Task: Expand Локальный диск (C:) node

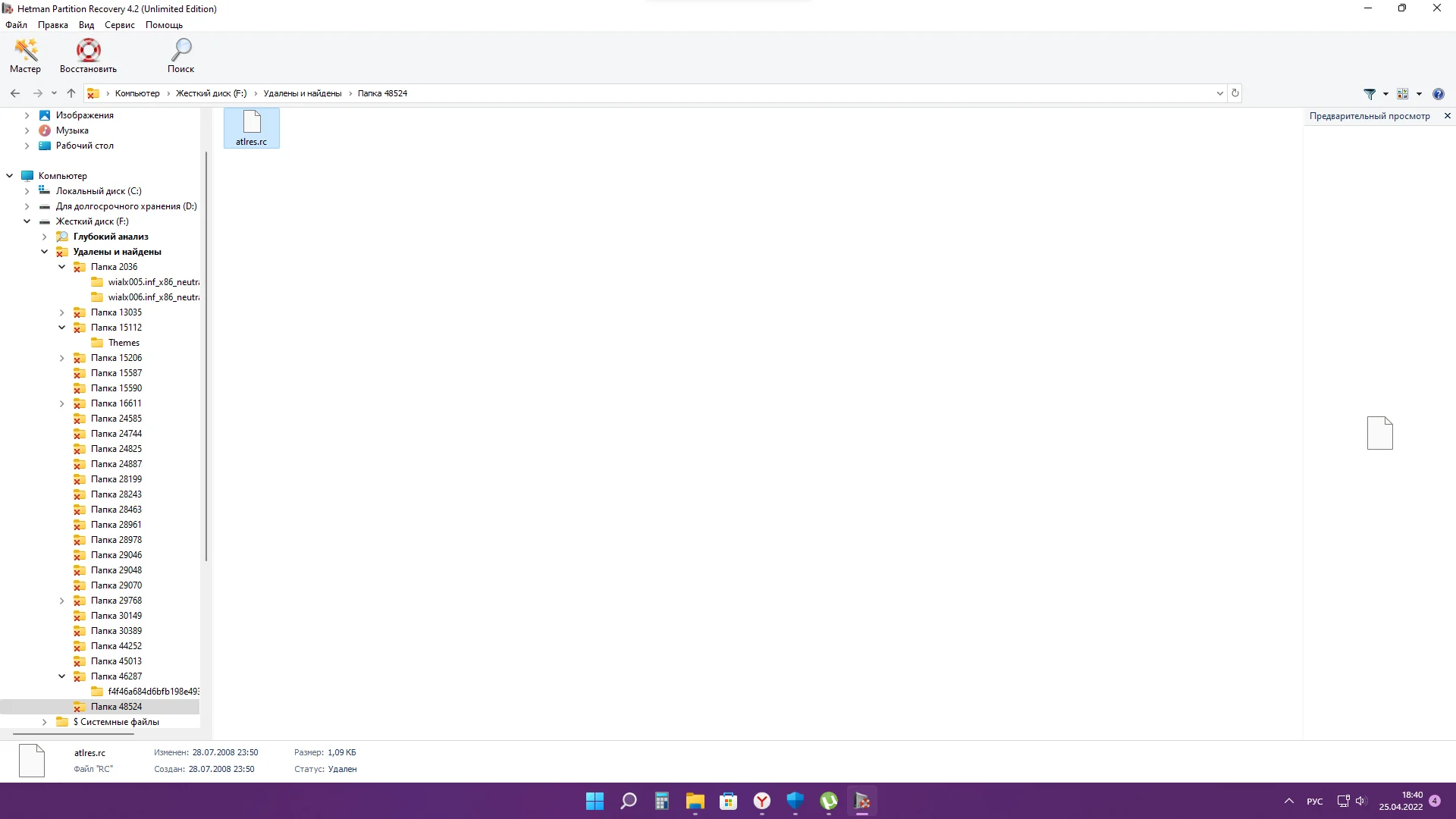Action: 27,191
